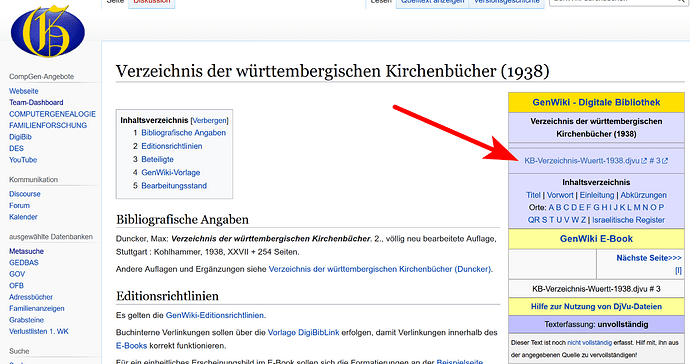Open the 'GenWiki-Editionsrichtlinien' link
The height and width of the screenshot is (364, 690).
pos(215,315)
